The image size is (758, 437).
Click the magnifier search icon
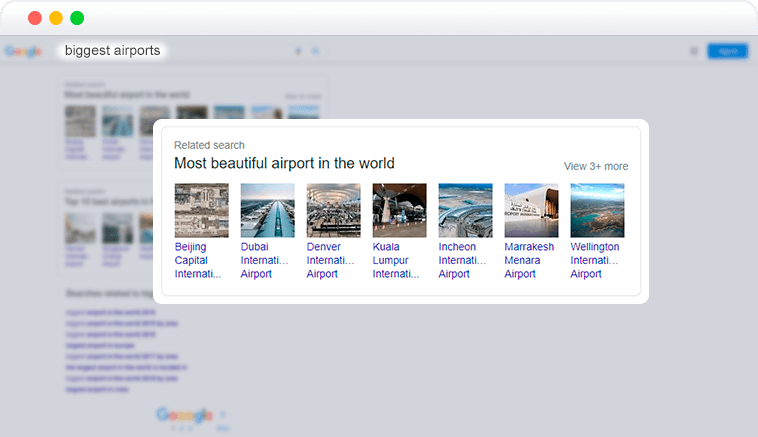tap(315, 51)
